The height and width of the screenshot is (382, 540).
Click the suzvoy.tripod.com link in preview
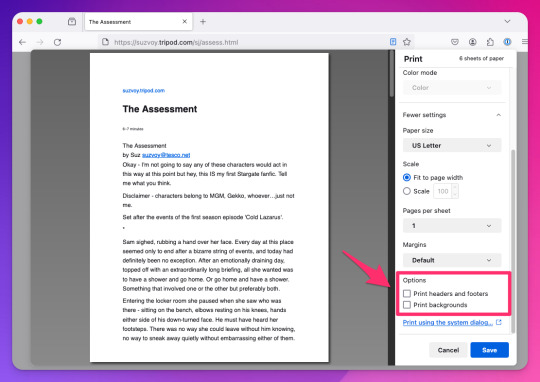pos(144,91)
